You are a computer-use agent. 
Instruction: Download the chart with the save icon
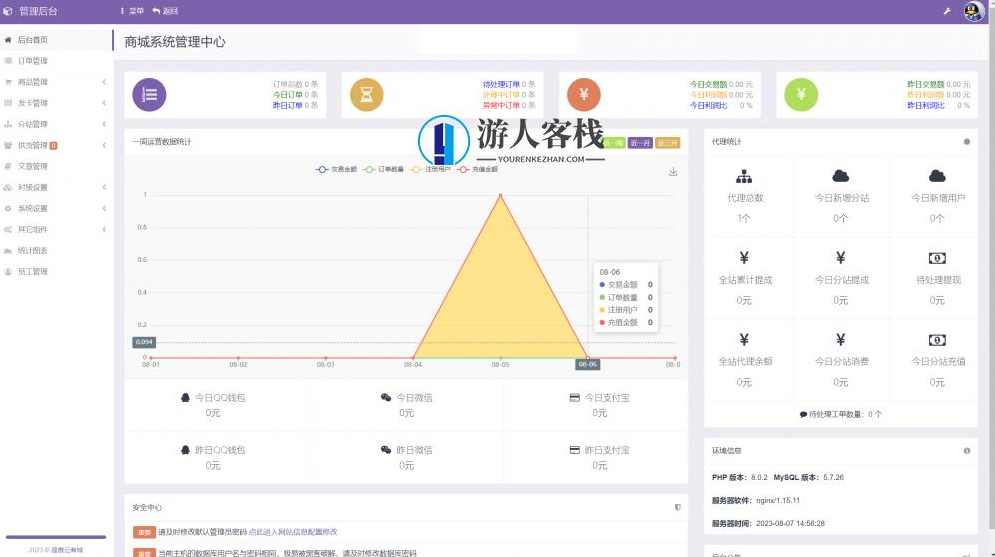(x=673, y=172)
